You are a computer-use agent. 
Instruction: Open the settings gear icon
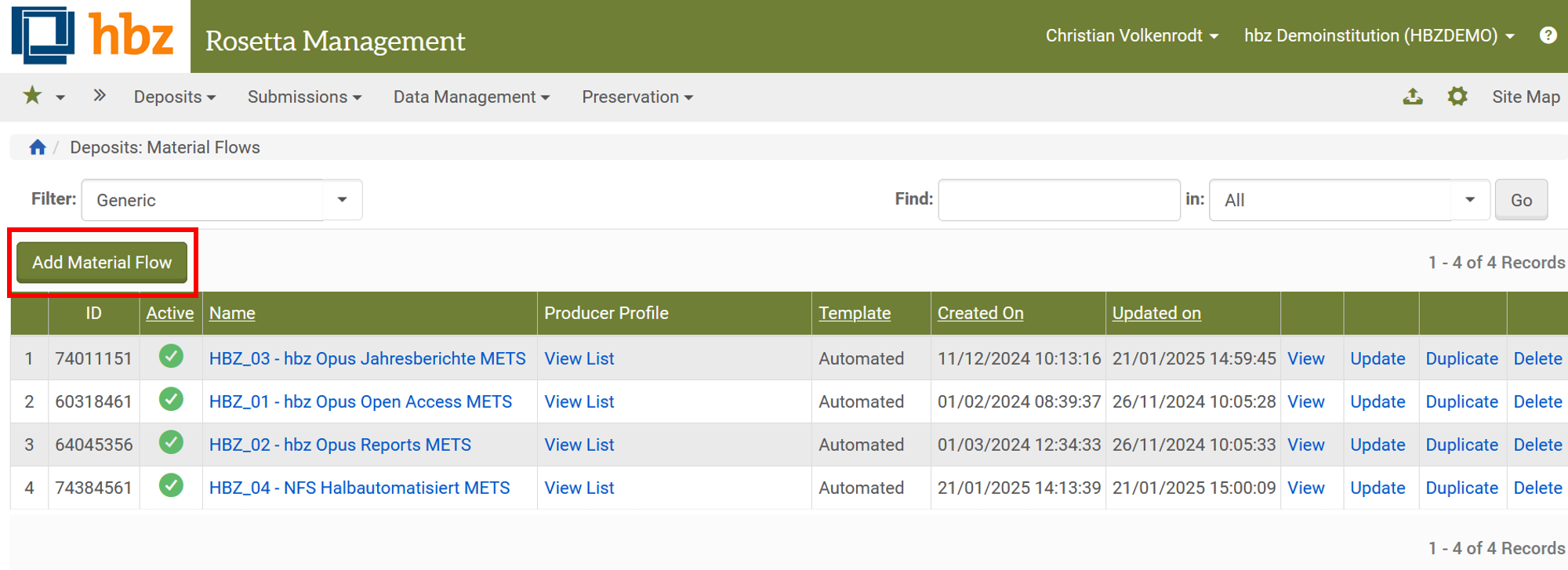(x=1457, y=96)
